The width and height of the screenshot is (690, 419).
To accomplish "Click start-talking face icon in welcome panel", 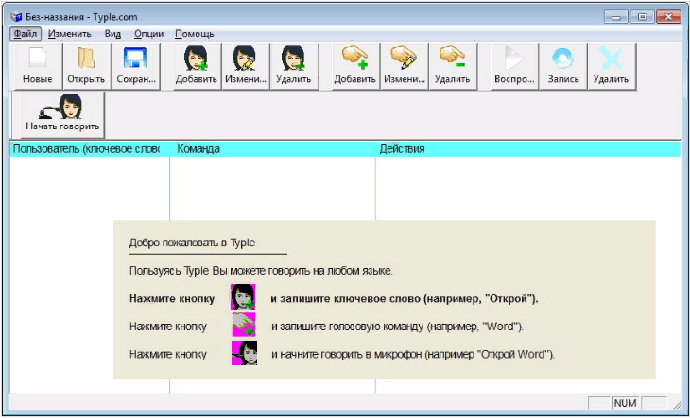I will click(x=245, y=353).
